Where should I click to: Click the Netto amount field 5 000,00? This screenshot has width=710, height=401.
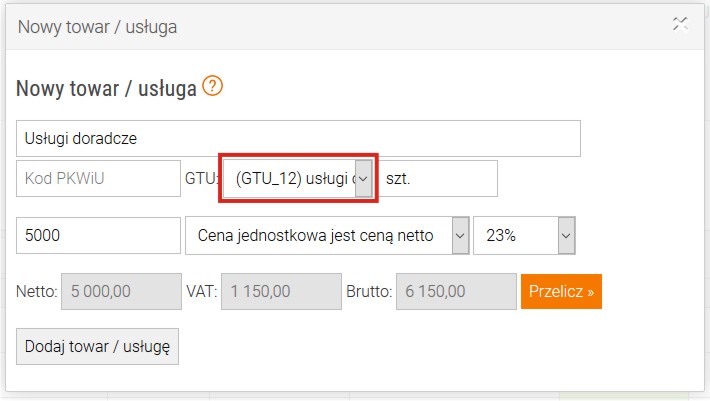pyautogui.click(x=121, y=291)
